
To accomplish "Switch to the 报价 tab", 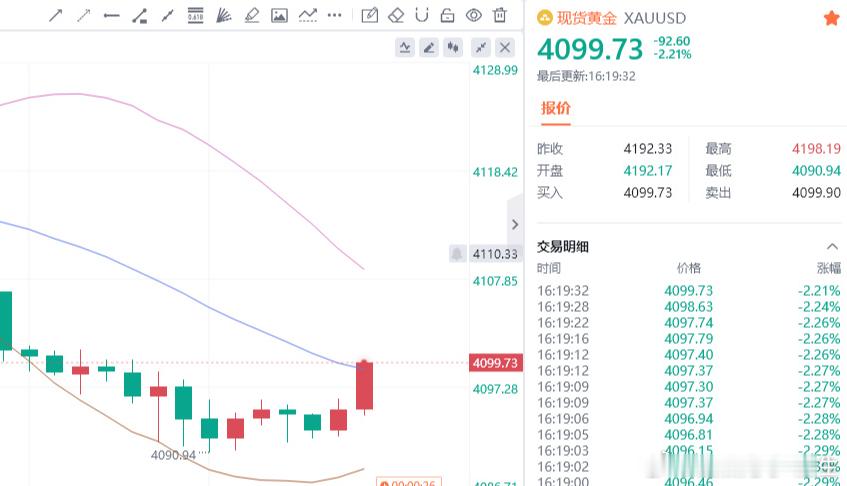I will coord(555,108).
